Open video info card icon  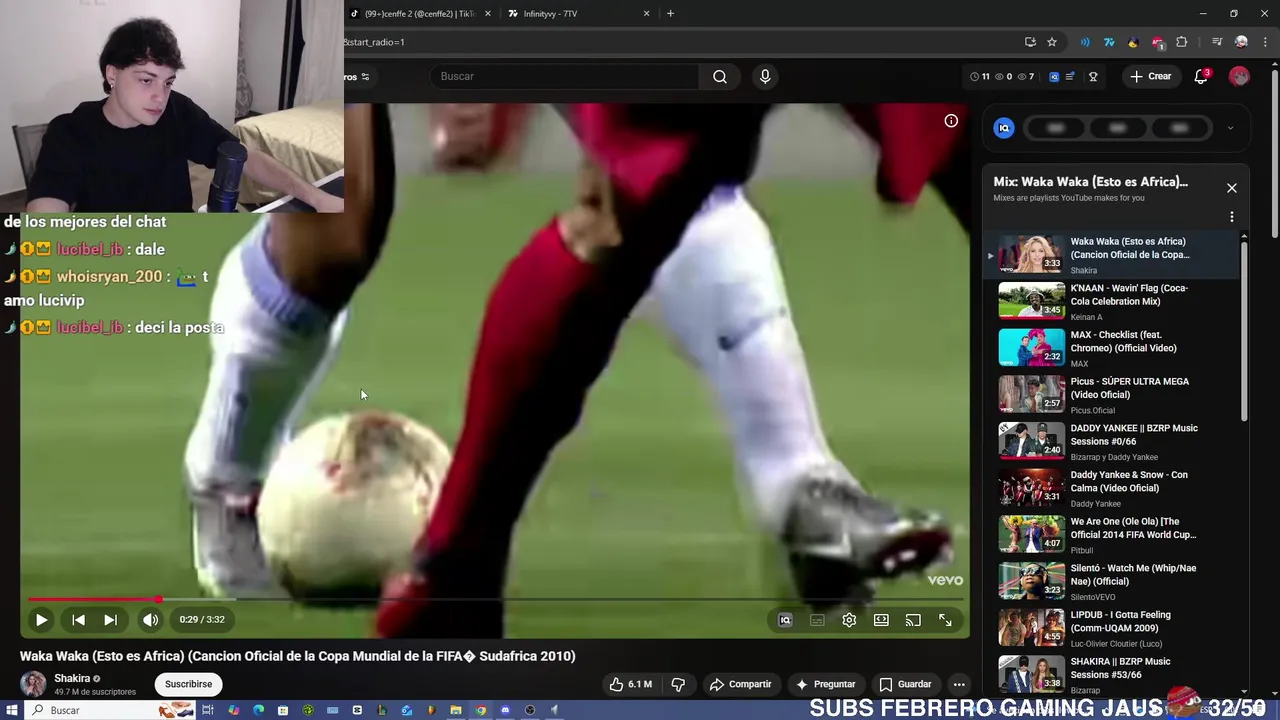[951, 121]
